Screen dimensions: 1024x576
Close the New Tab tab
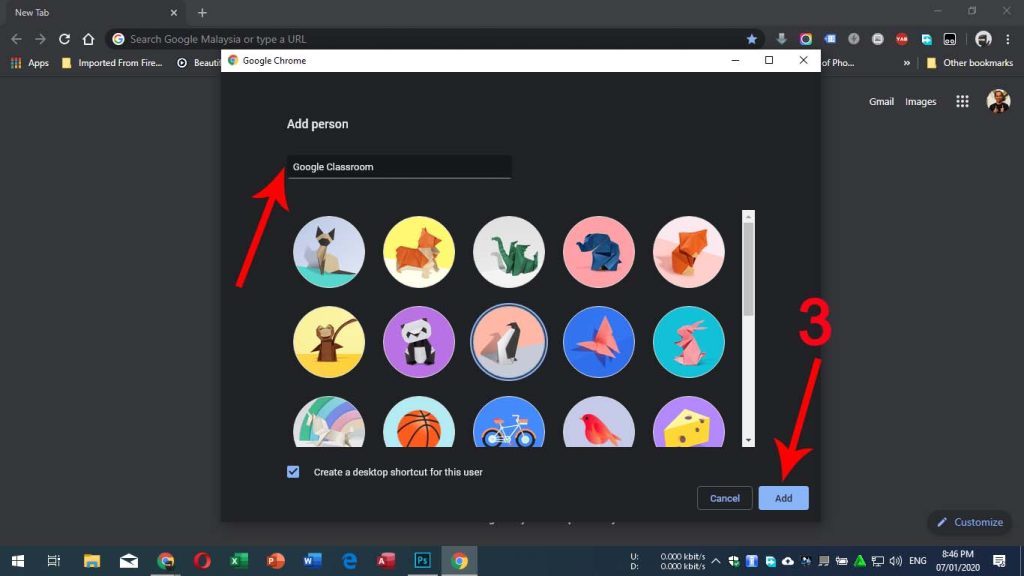[x=174, y=12]
